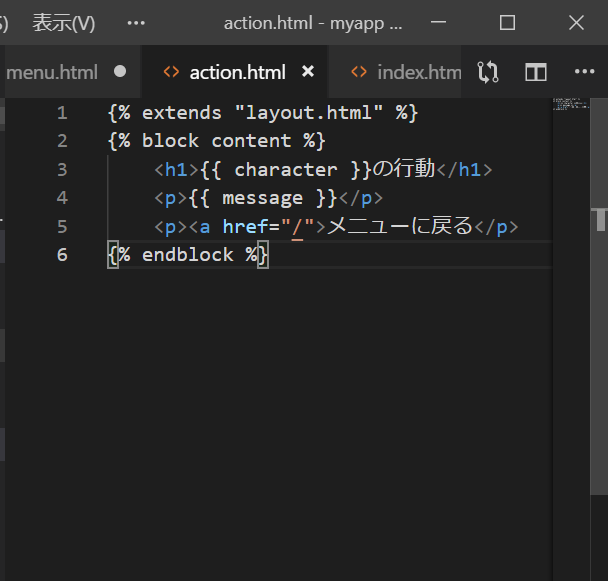Click line number 3 in gutter

[63, 169]
